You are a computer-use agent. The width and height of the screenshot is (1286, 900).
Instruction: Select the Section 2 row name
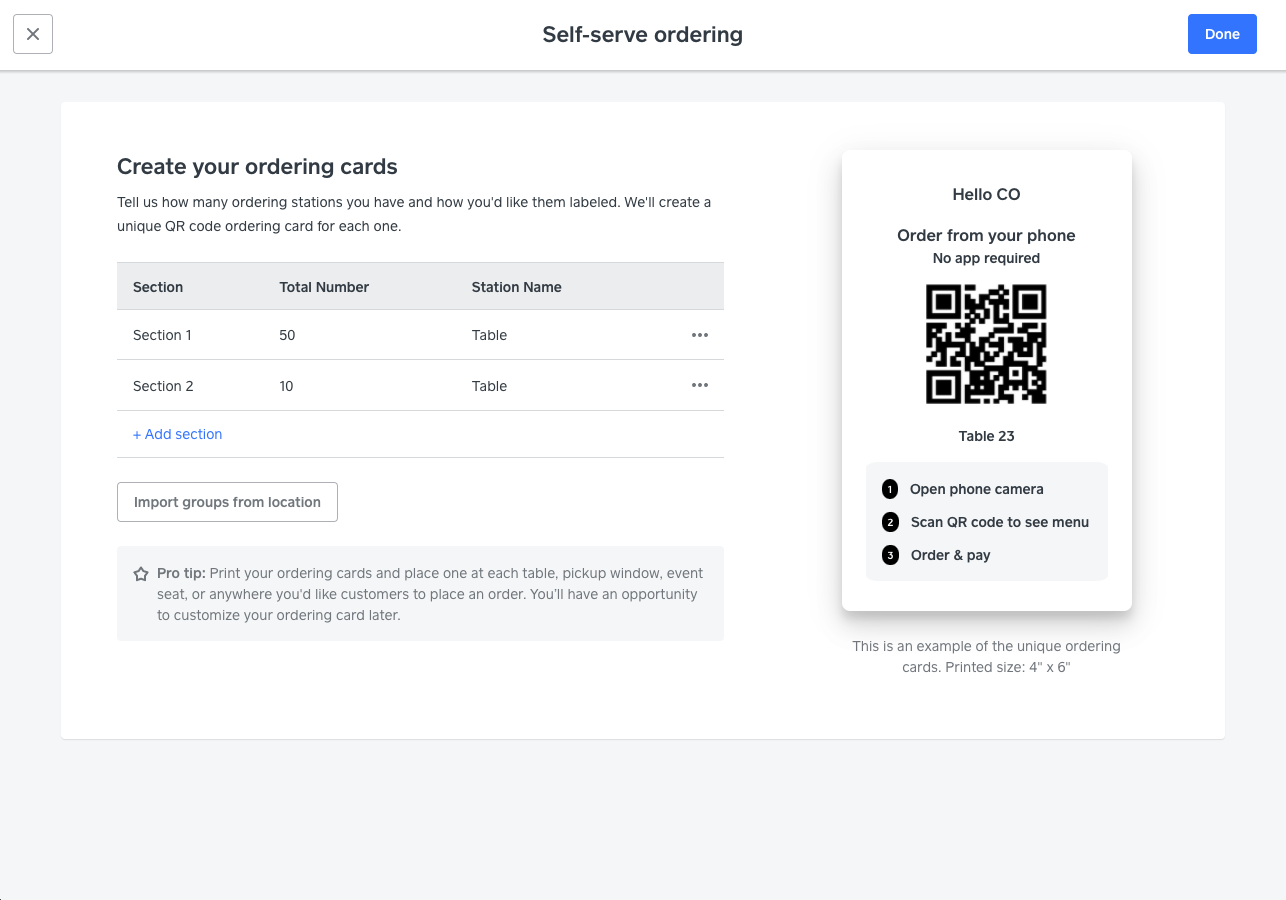(163, 386)
